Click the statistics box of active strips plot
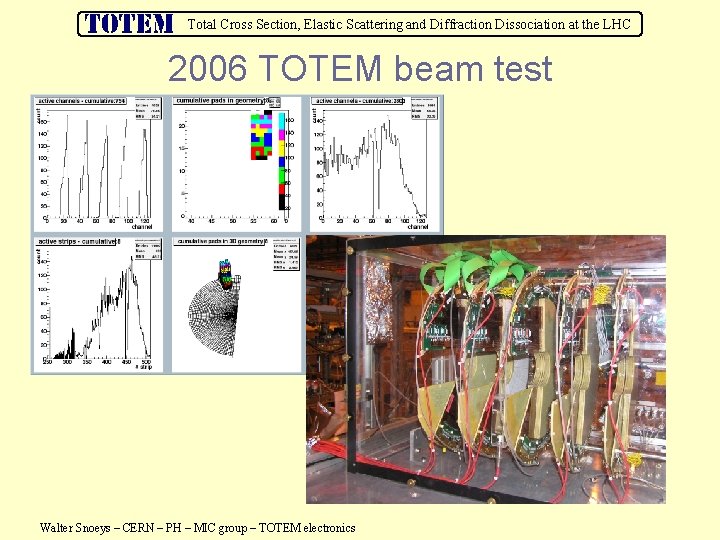This screenshot has width=720, height=540. [148, 251]
